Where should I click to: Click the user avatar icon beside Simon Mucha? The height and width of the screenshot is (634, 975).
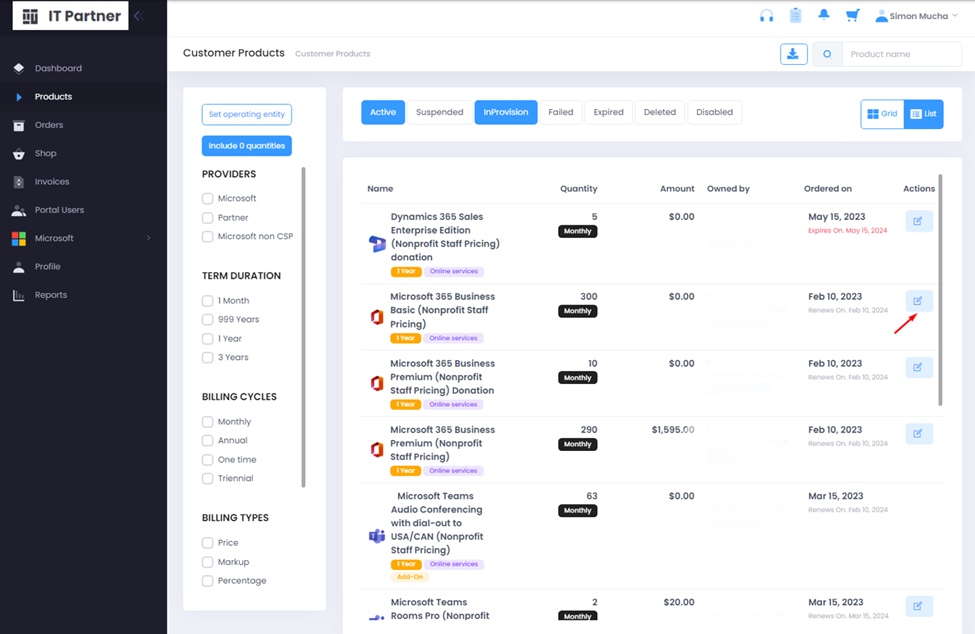point(881,16)
